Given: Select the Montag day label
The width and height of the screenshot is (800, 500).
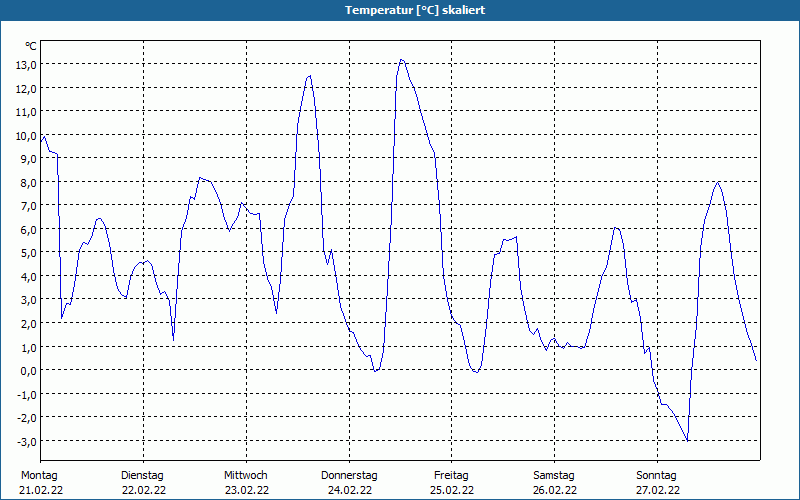Looking at the screenshot, I should (x=39, y=476).
